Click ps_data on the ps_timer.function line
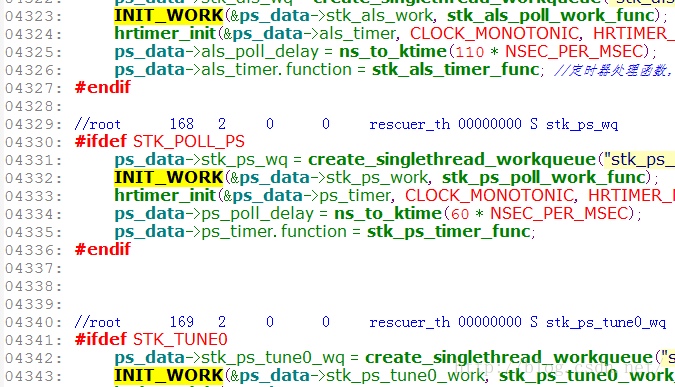 (150, 232)
